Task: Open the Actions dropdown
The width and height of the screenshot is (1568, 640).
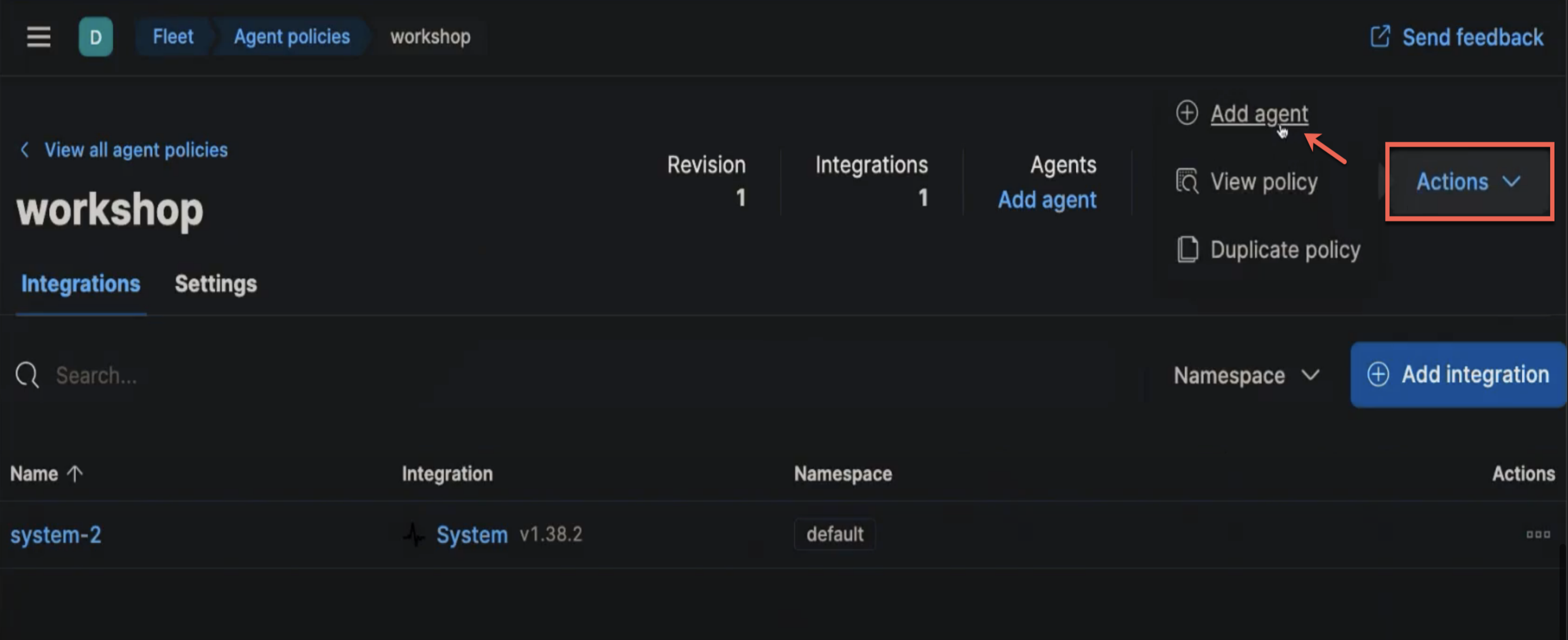Action: click(1468, 182)
